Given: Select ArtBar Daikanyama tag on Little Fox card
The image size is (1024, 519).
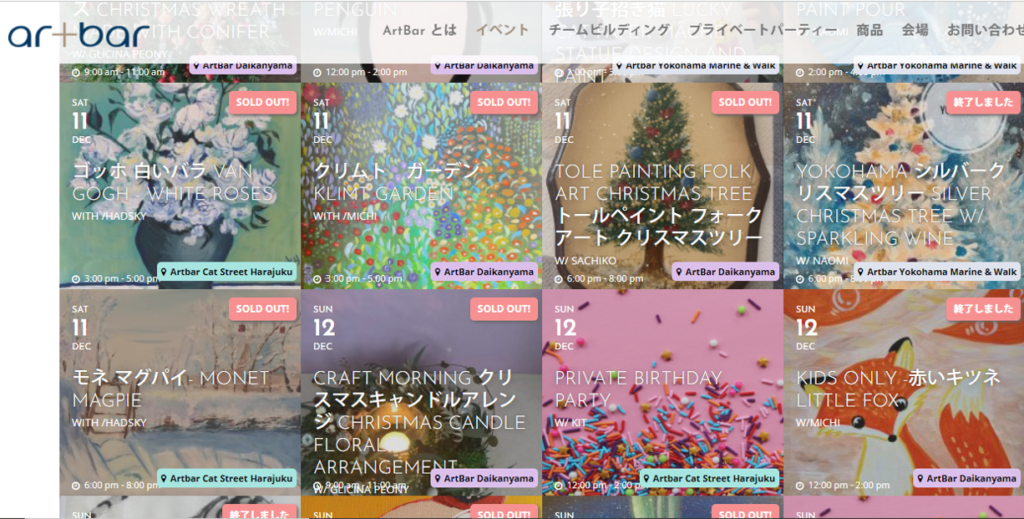Looking at the screenshot, I should point(967,479).
